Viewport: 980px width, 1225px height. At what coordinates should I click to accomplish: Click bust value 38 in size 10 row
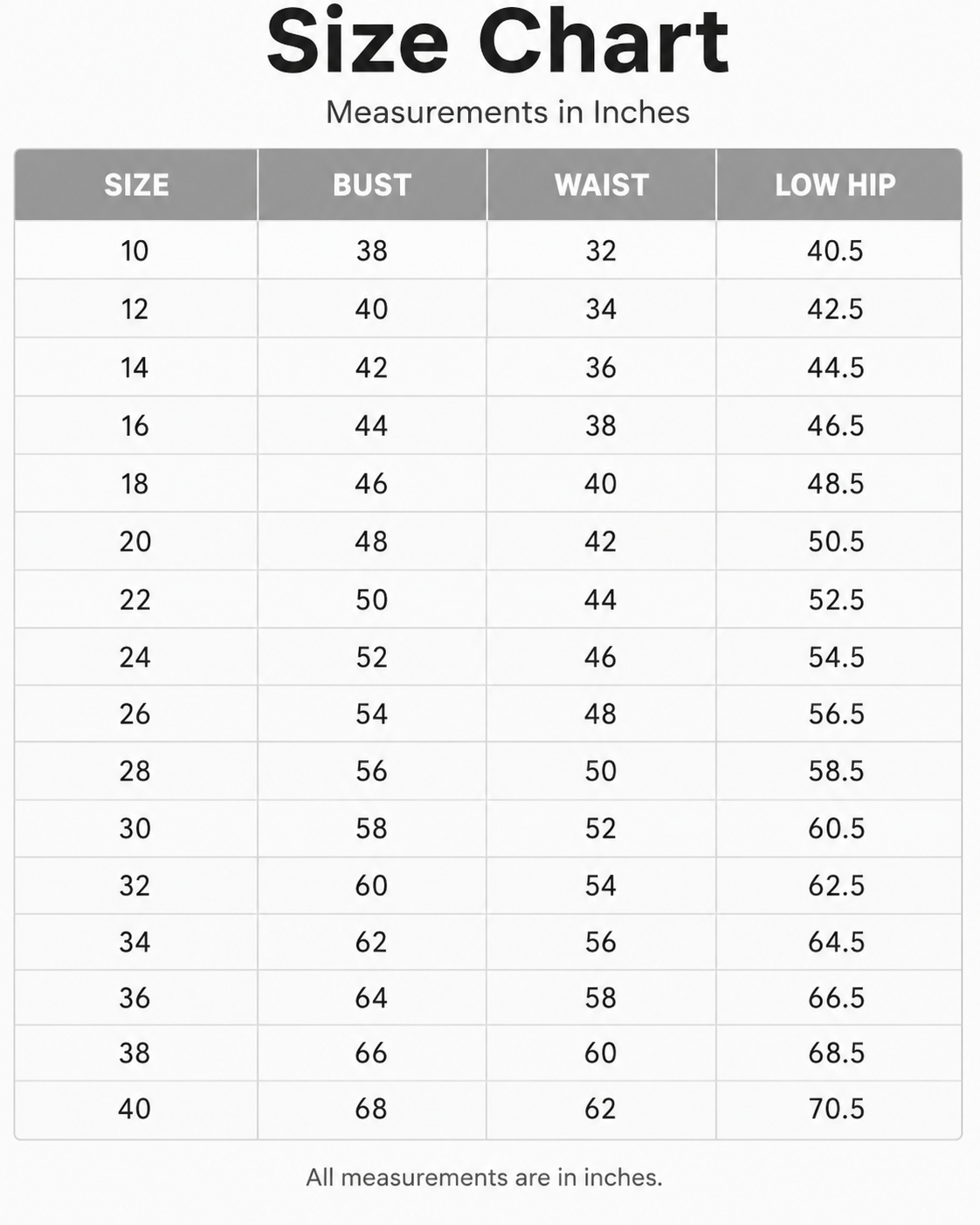372,251
